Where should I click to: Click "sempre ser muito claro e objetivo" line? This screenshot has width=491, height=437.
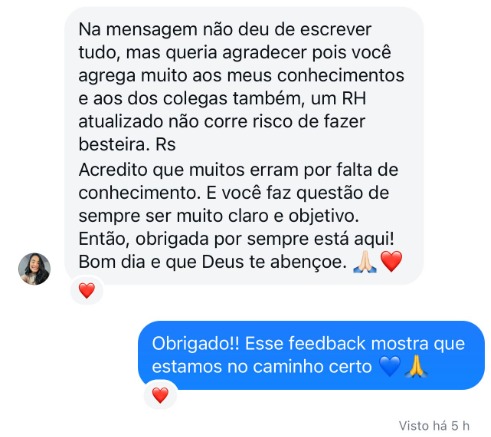219,216
